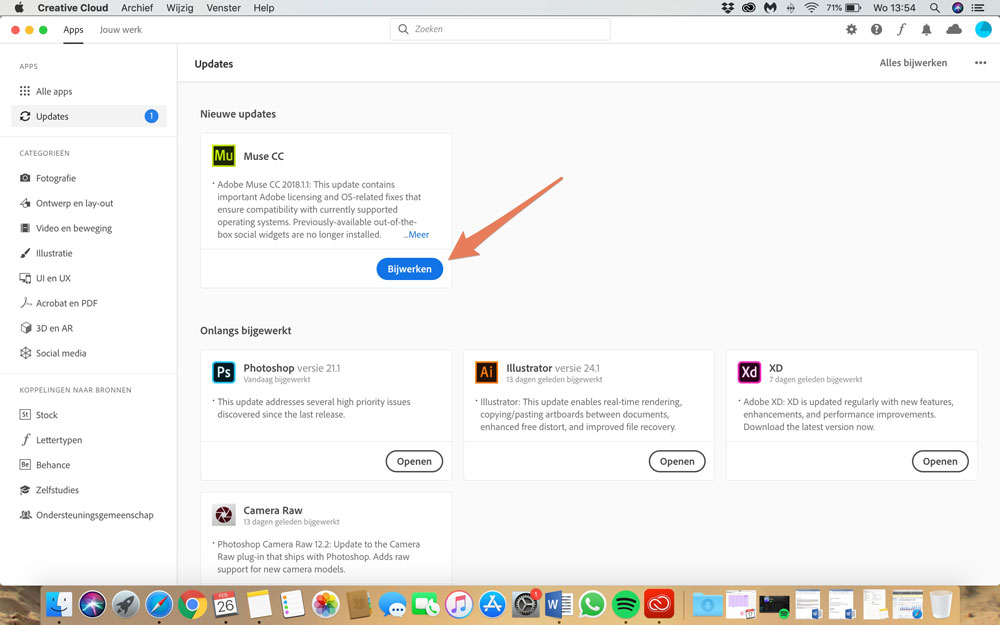This screenshot has height=625, width=1000.
Task: Switch to the Jouw werk tab
Action: click(x=121, y=29)
